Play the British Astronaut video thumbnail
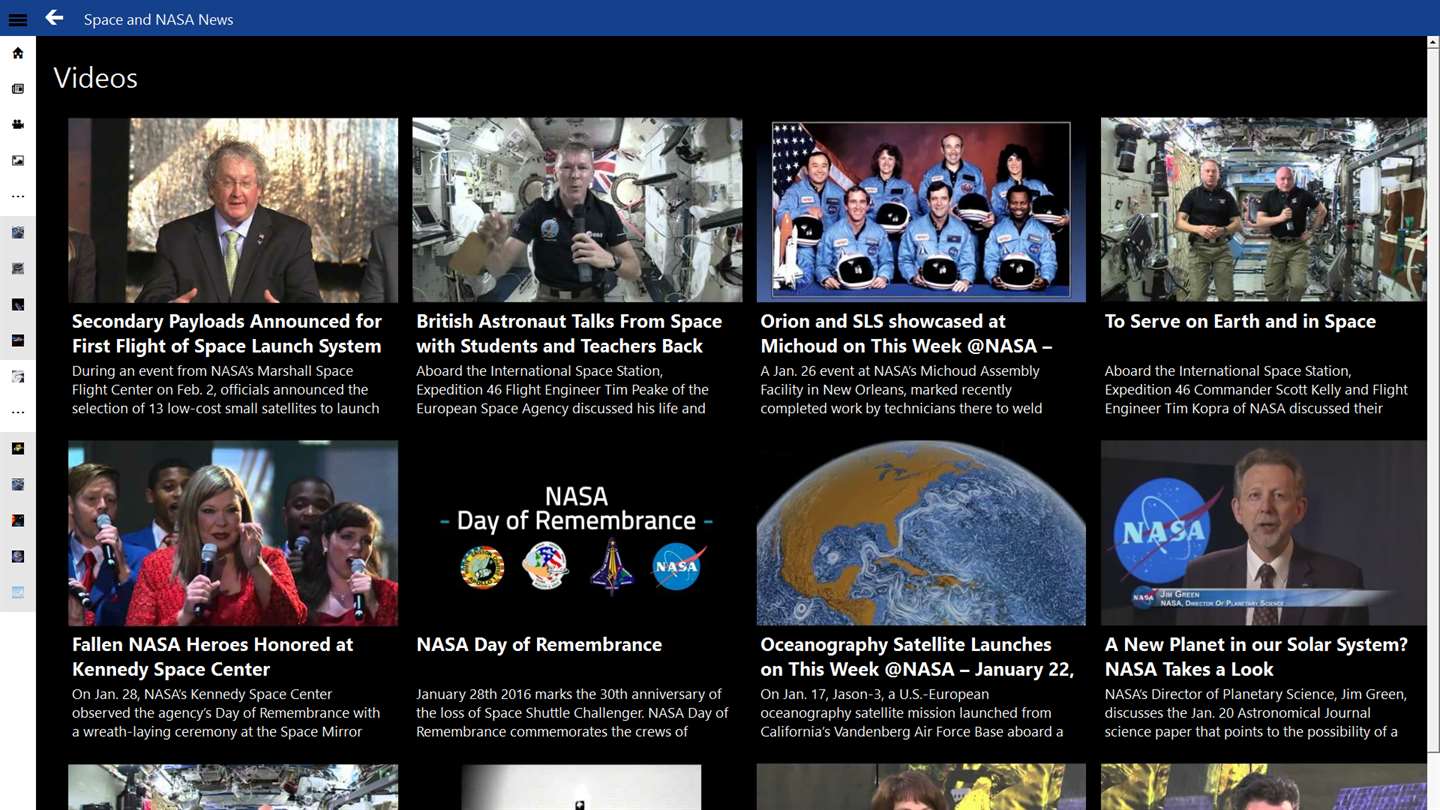 [577, 210]
